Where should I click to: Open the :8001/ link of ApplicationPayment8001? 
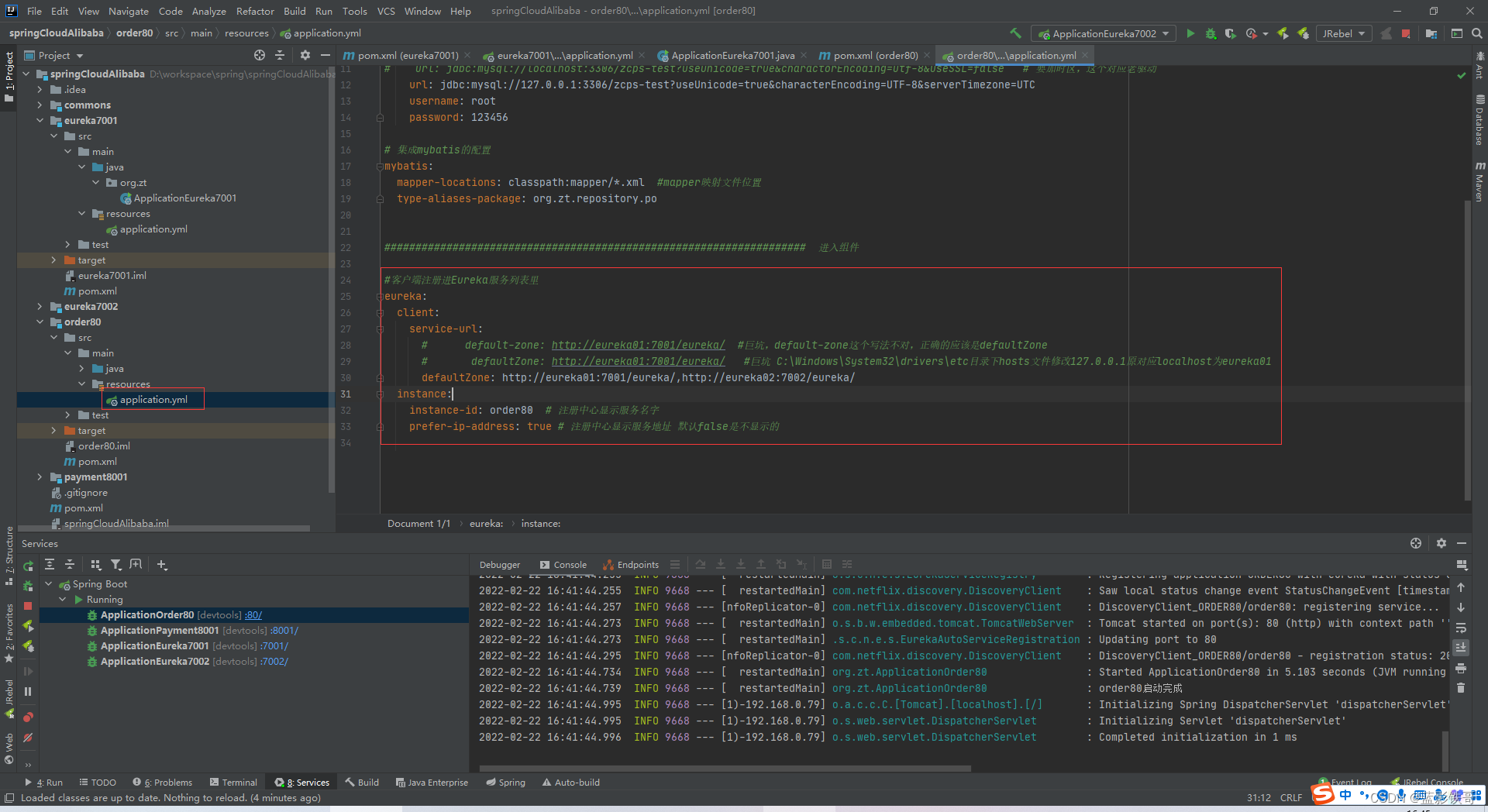(284, 630)
